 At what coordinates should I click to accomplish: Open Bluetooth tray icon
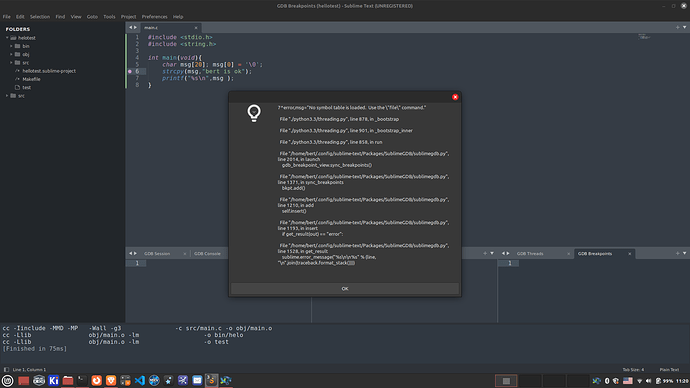point(607,381)
